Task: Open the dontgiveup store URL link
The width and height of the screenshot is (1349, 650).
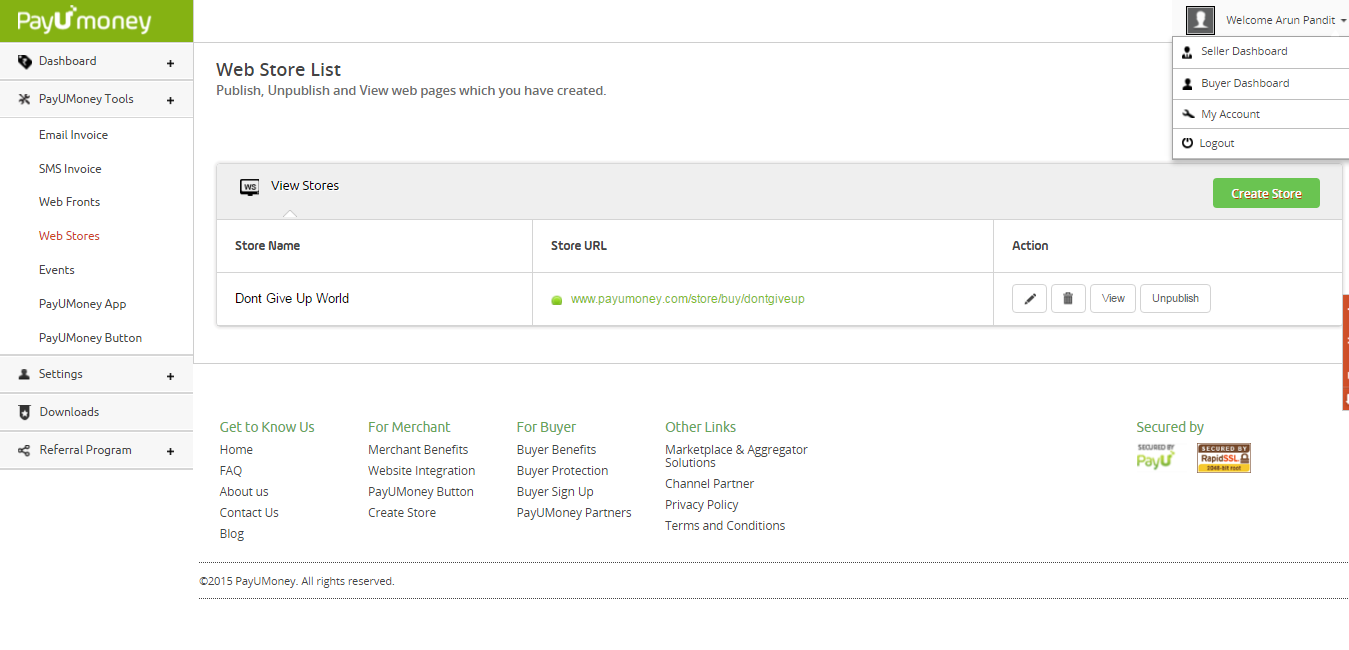Action: point(688,299)
